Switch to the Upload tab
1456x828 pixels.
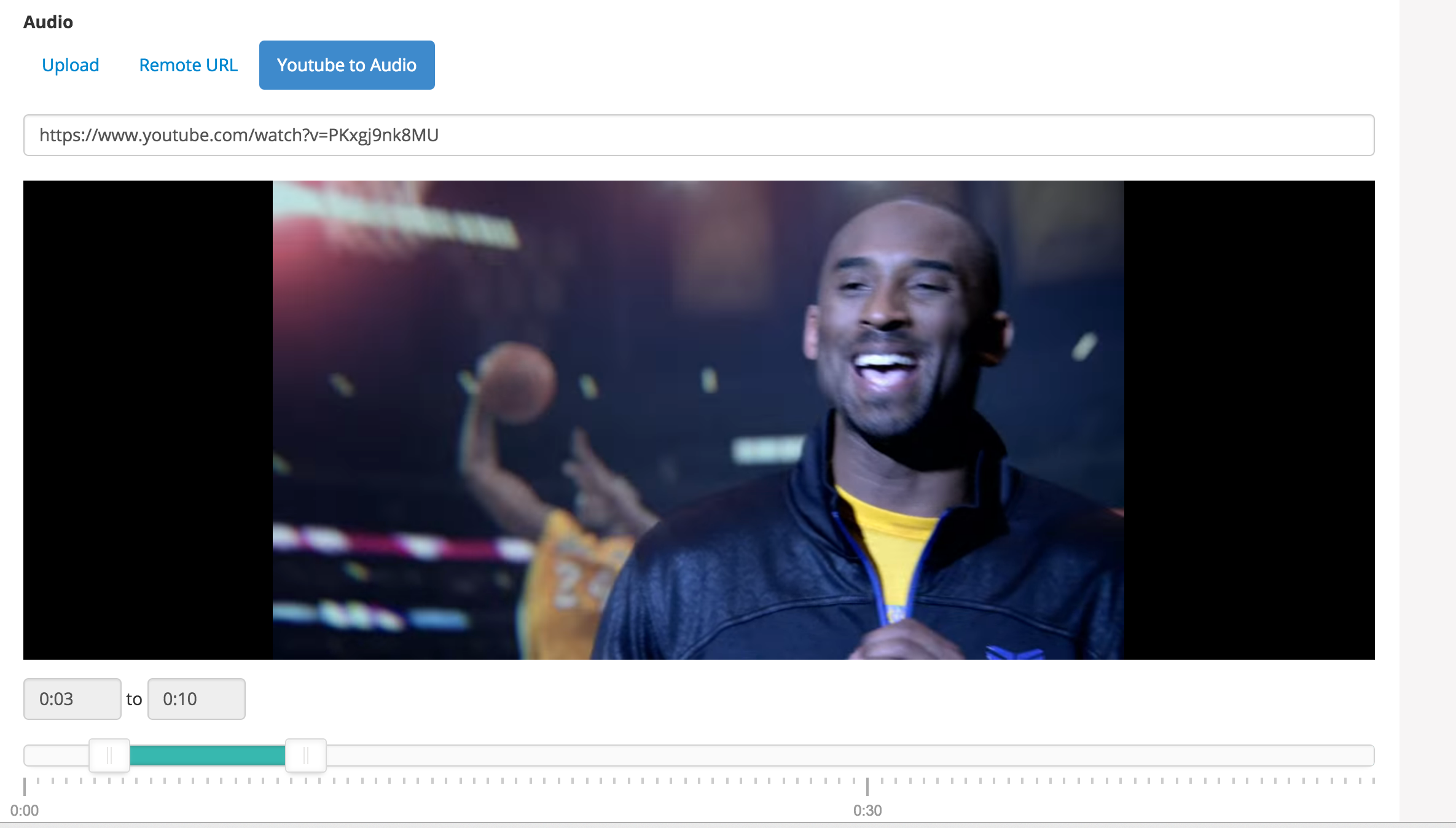pos(70,65)
